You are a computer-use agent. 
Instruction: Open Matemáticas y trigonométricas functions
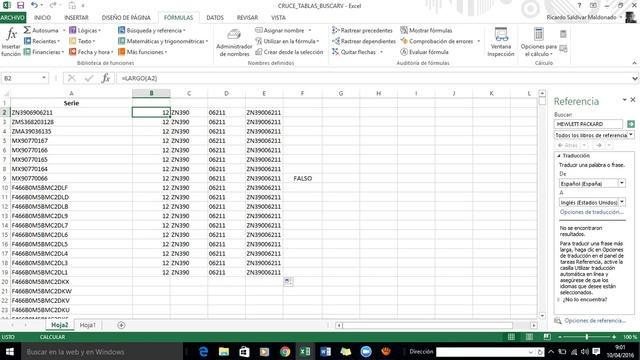(163, 41)
